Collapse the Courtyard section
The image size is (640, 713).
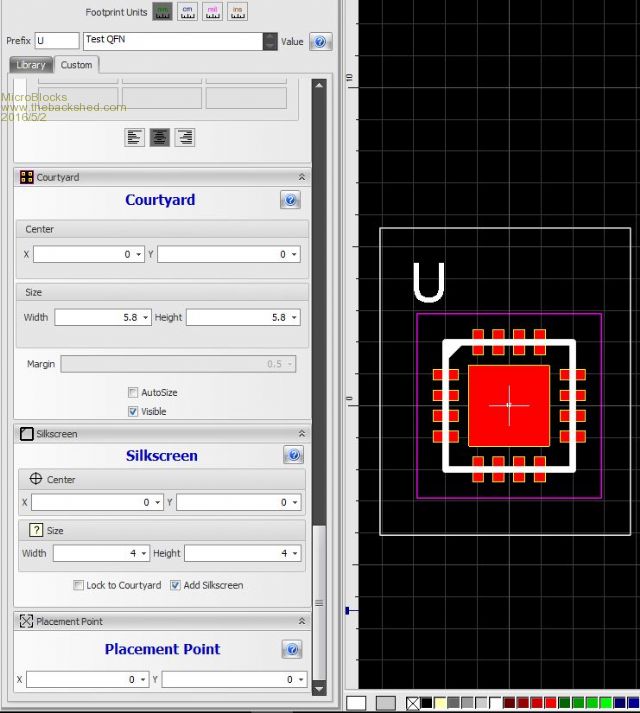pos(301,177)
